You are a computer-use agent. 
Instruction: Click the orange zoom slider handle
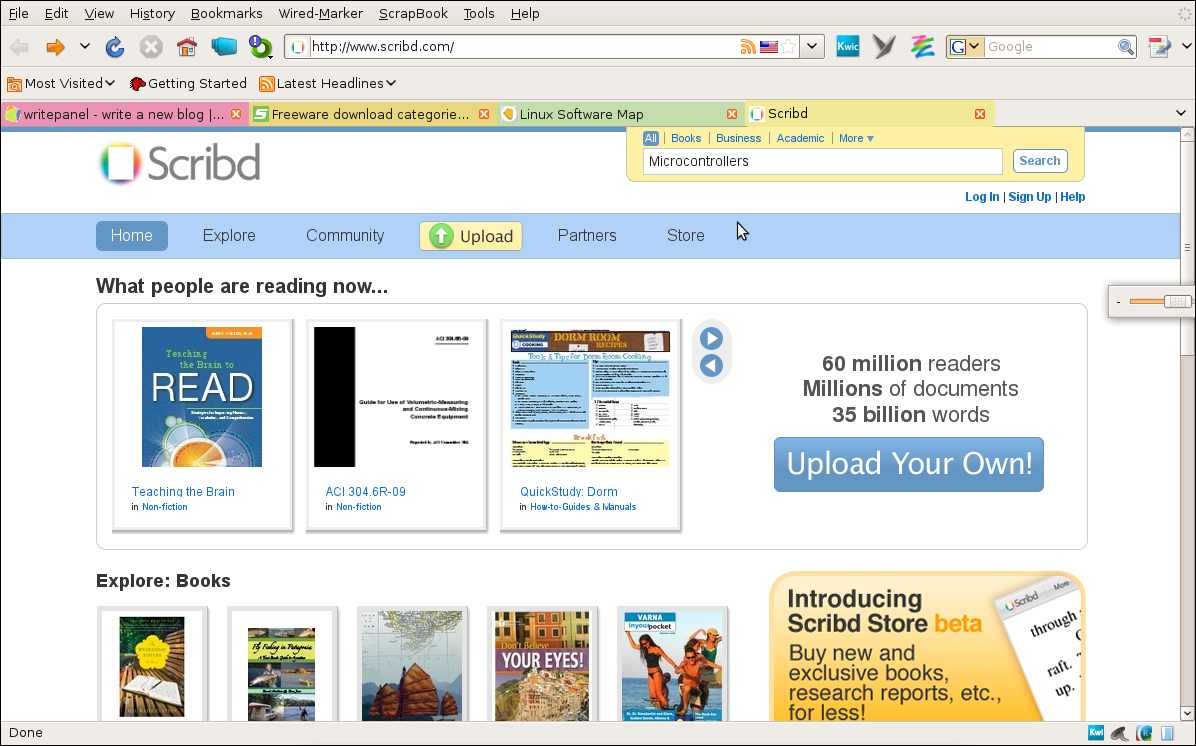(x=1177, y=301)
